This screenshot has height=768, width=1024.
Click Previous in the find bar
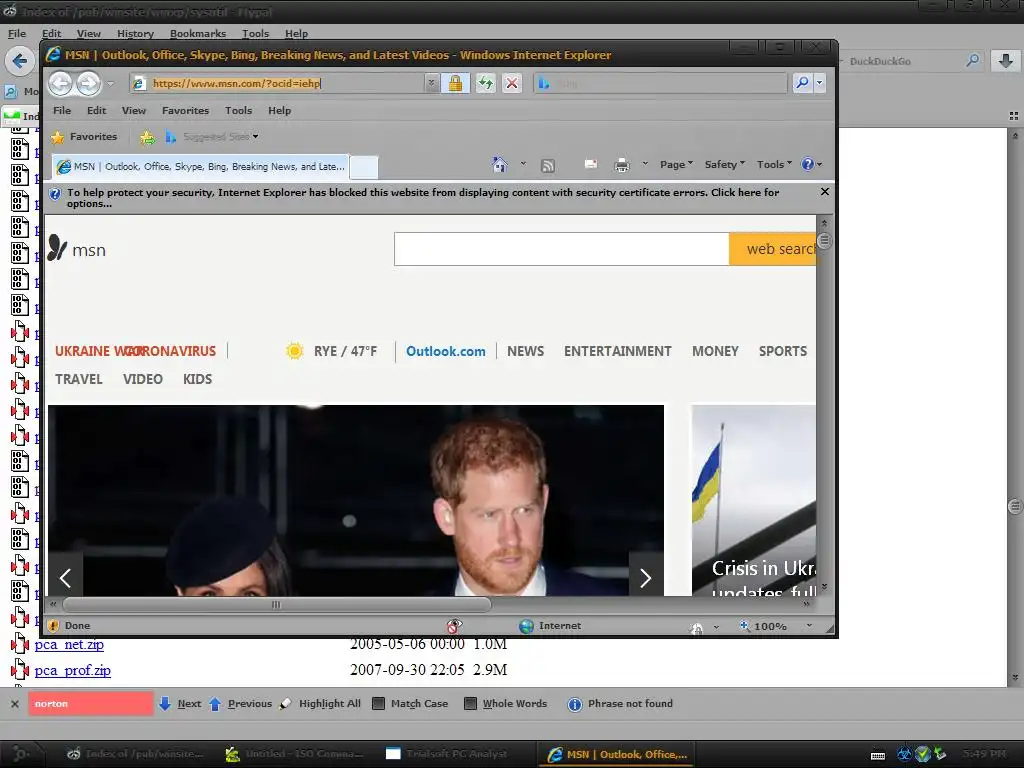coord(240,704)
